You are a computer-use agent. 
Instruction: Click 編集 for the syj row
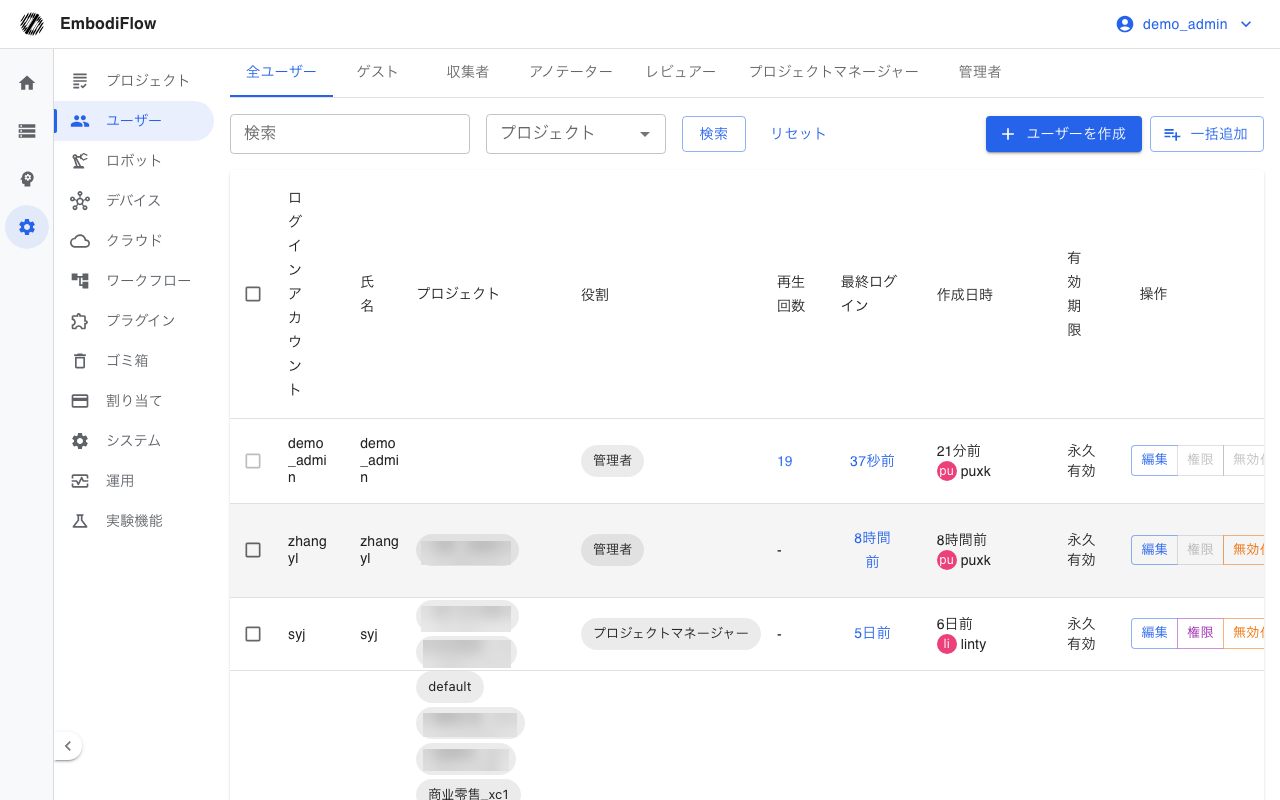click(x=1154, y=633)
